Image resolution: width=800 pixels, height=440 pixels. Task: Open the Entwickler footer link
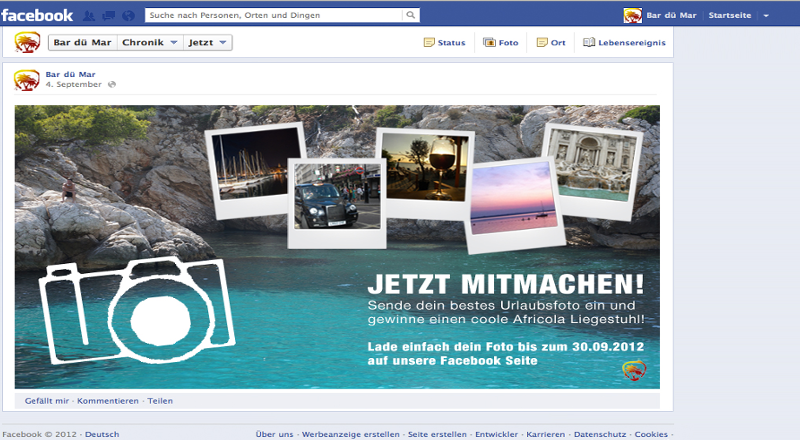click(x=496, y=434)
